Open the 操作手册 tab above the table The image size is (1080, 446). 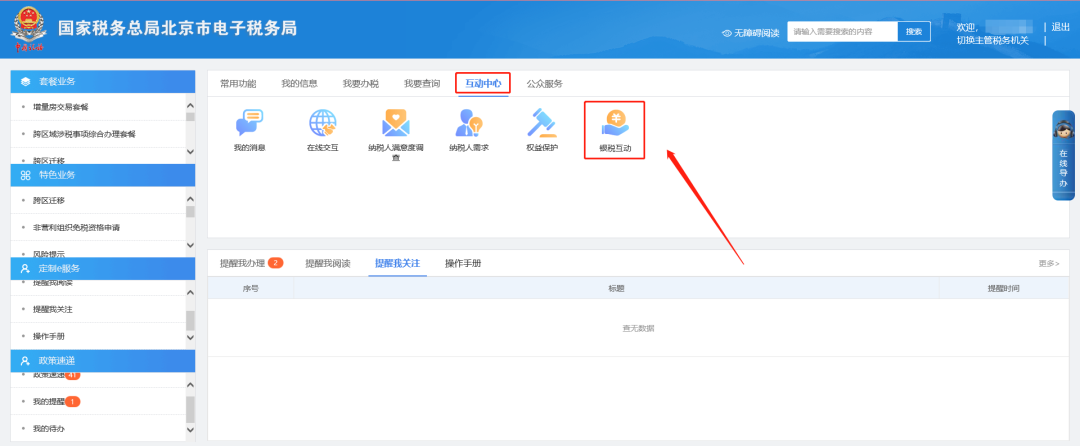pos(463,263)
